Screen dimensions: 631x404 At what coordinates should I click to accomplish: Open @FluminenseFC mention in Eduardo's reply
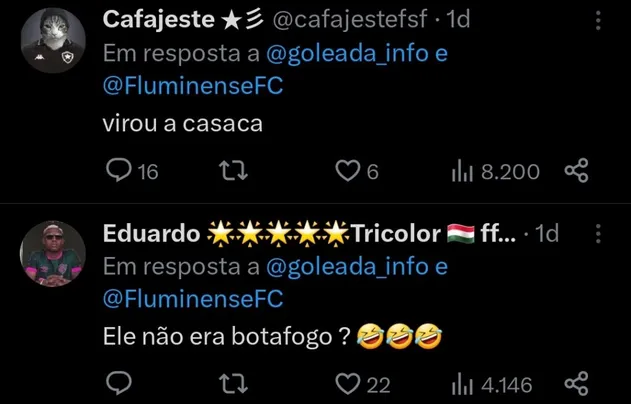[193, 299]
